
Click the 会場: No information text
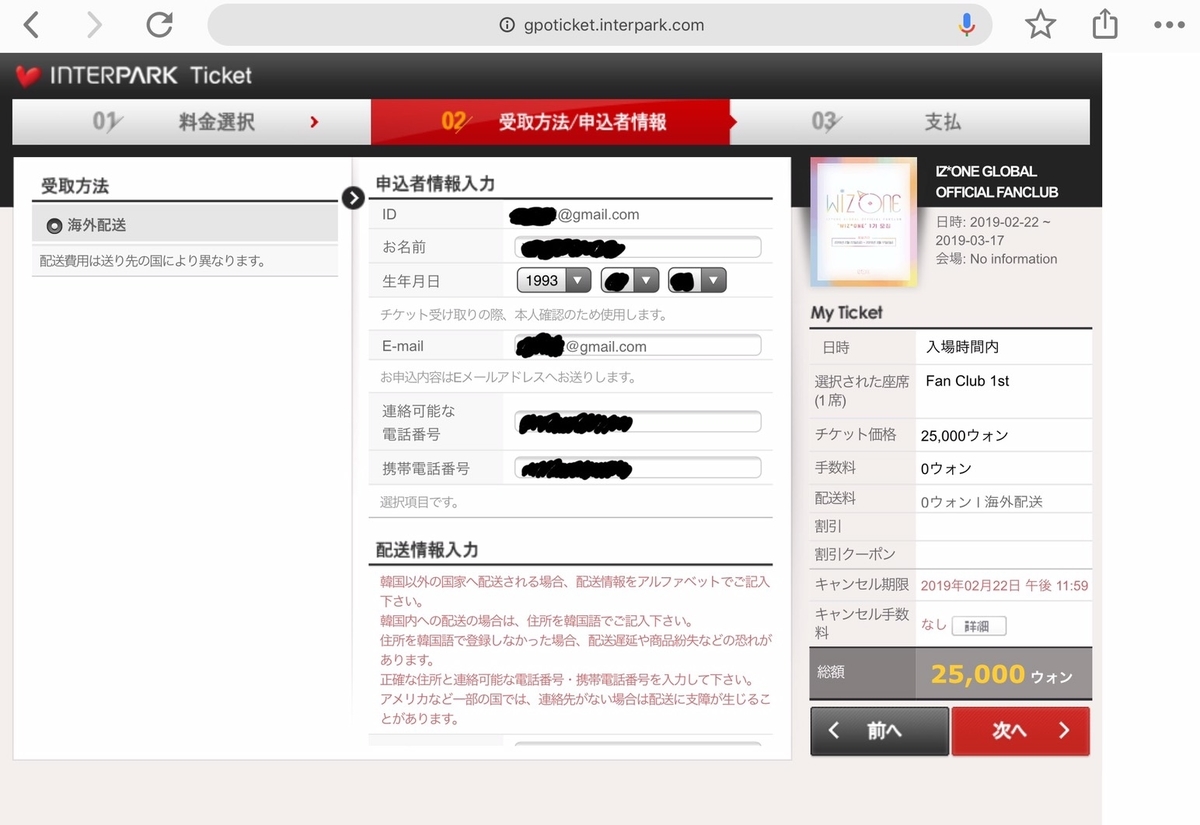tap(996, 258)
